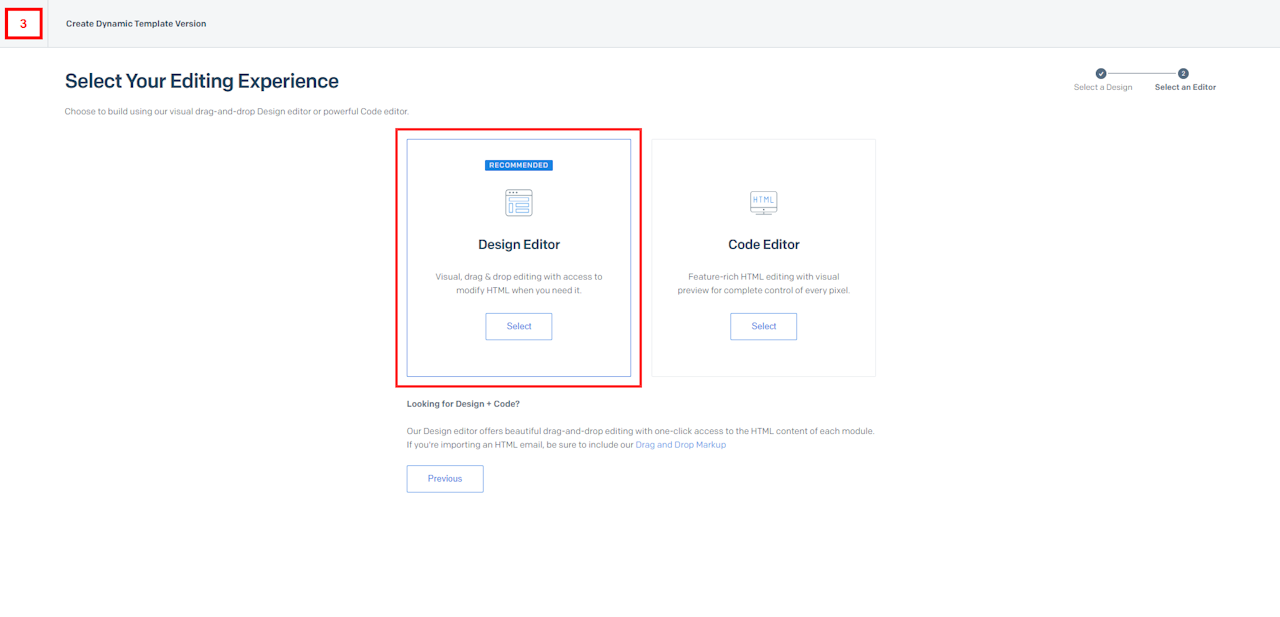Click the Design Editor description text
Viewport: 1280px width, 617px height.
point(519,283)
